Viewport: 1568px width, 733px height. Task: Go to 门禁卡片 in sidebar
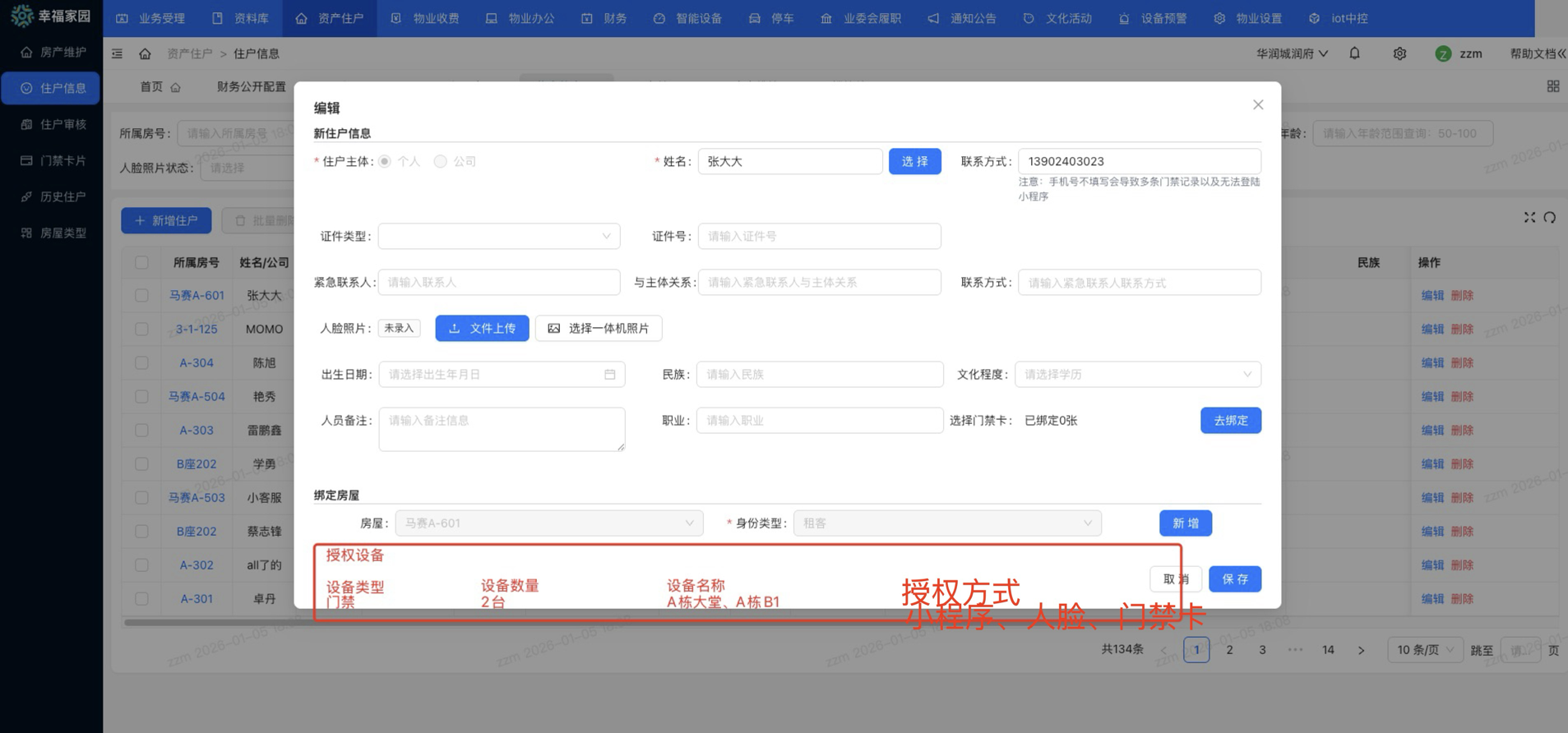point(53,160)
